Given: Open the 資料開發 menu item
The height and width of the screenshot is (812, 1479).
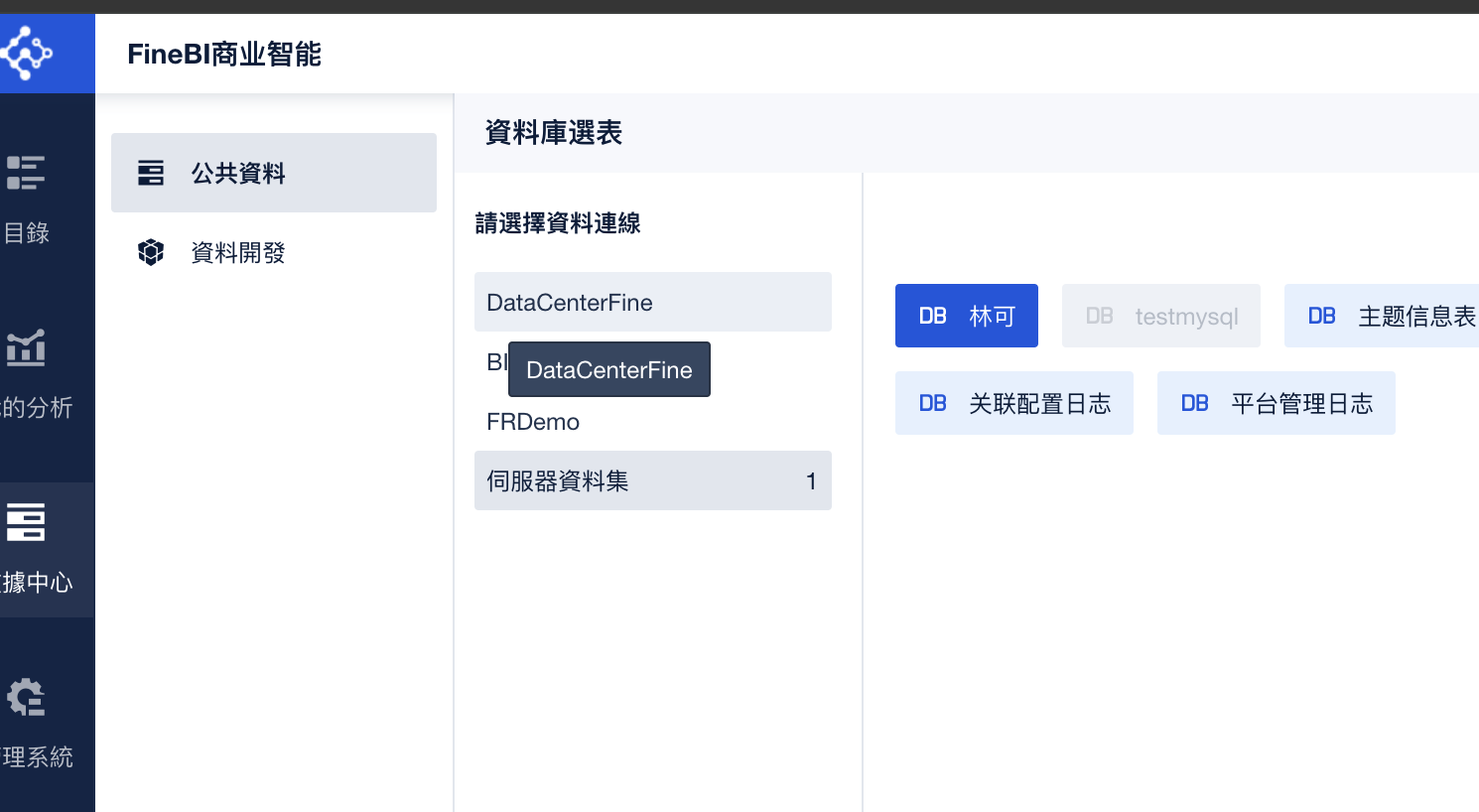Looking at the screenshot, I should [x=274, y=252].
